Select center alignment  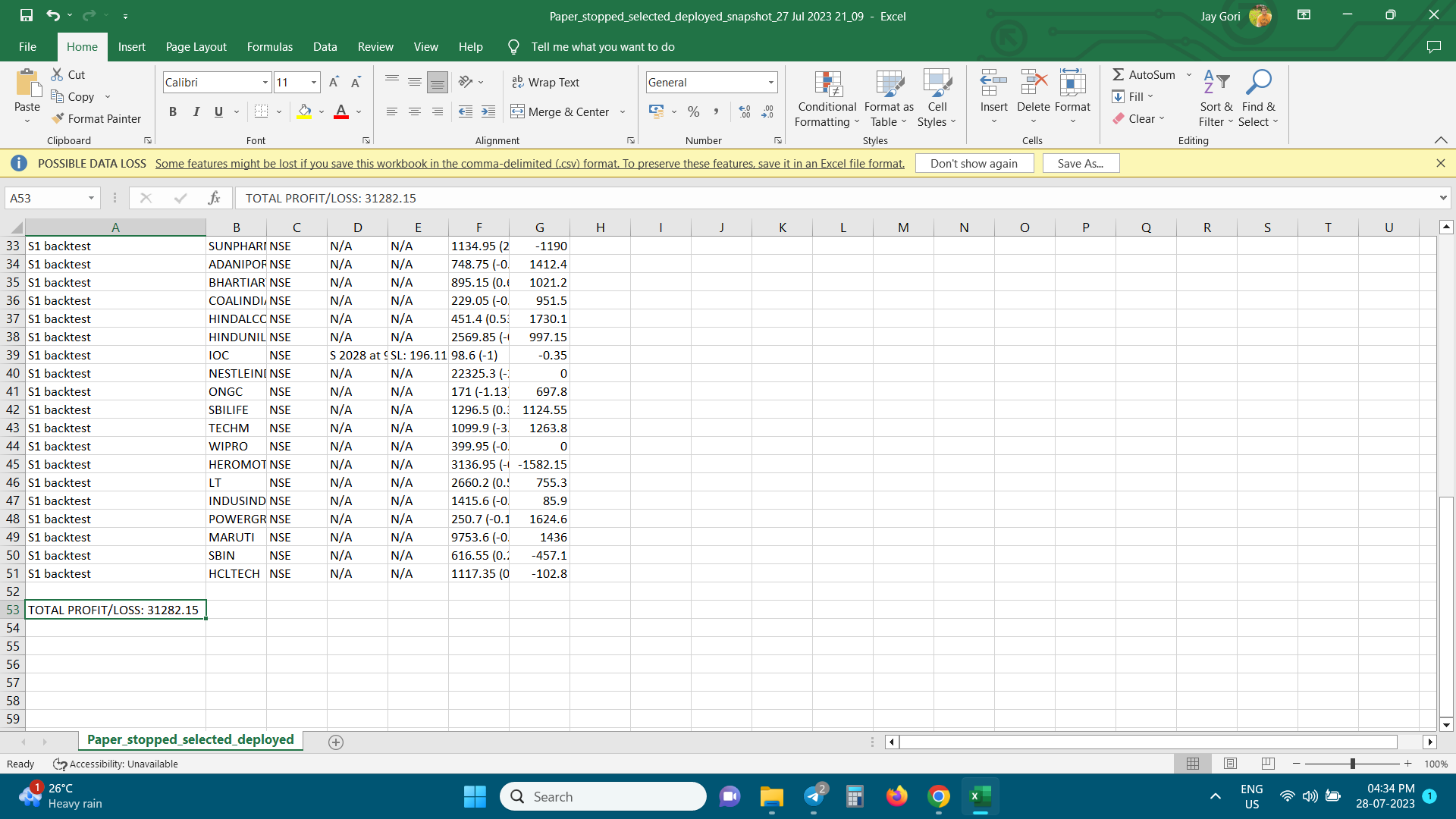pos(414,111)
